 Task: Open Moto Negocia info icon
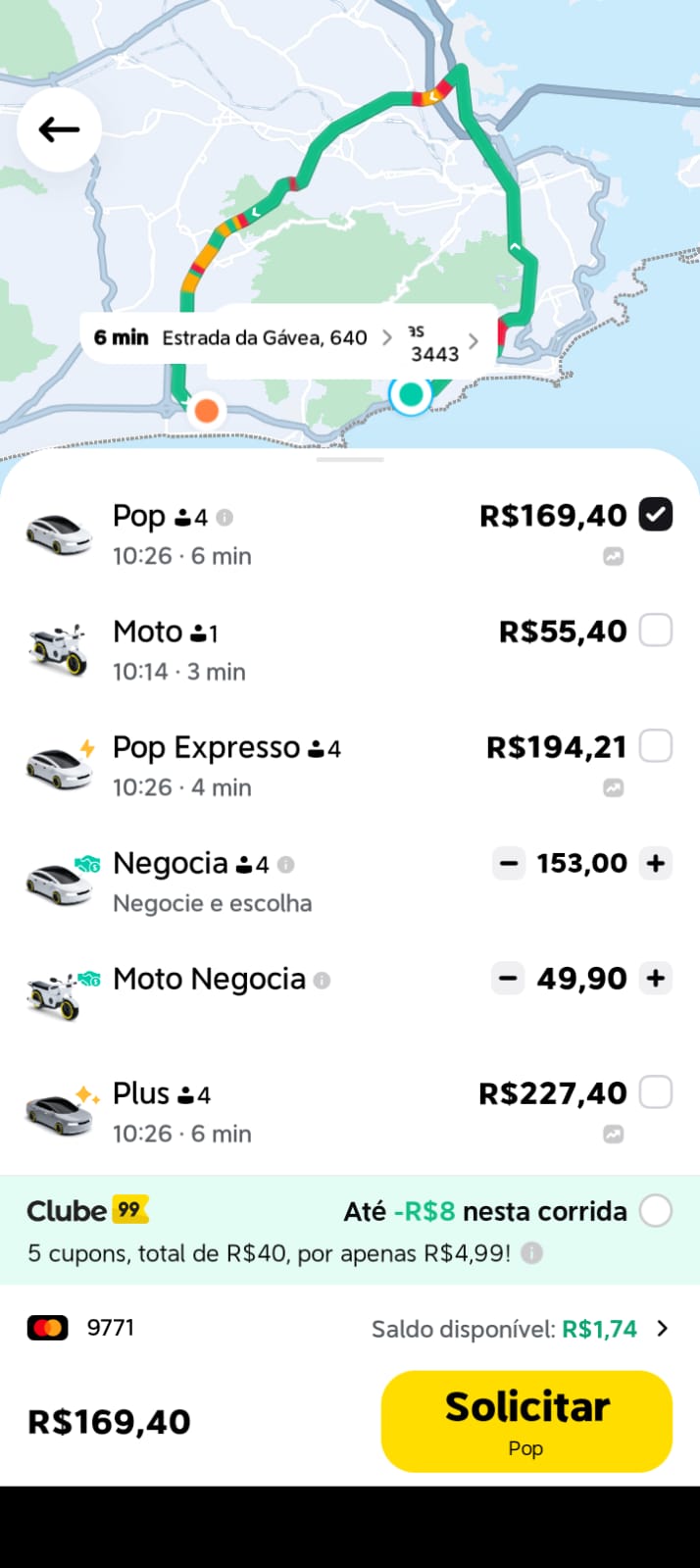322,980
